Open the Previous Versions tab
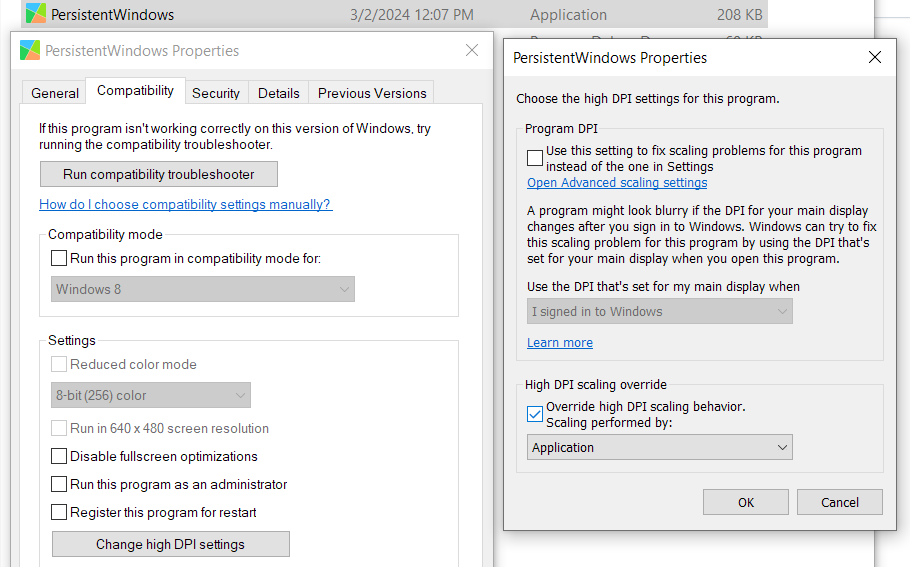 coord(372,93)
